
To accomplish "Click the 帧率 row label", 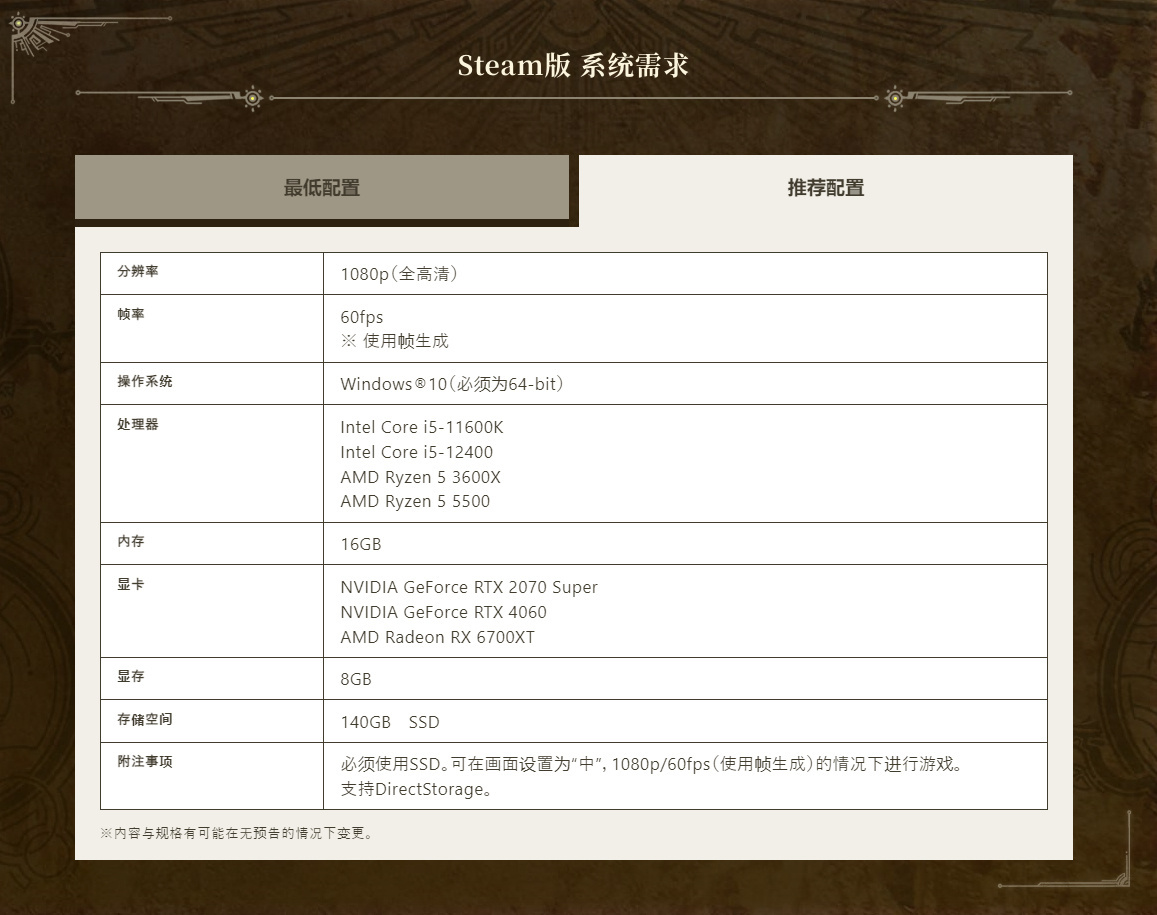I will pos(131,314).
